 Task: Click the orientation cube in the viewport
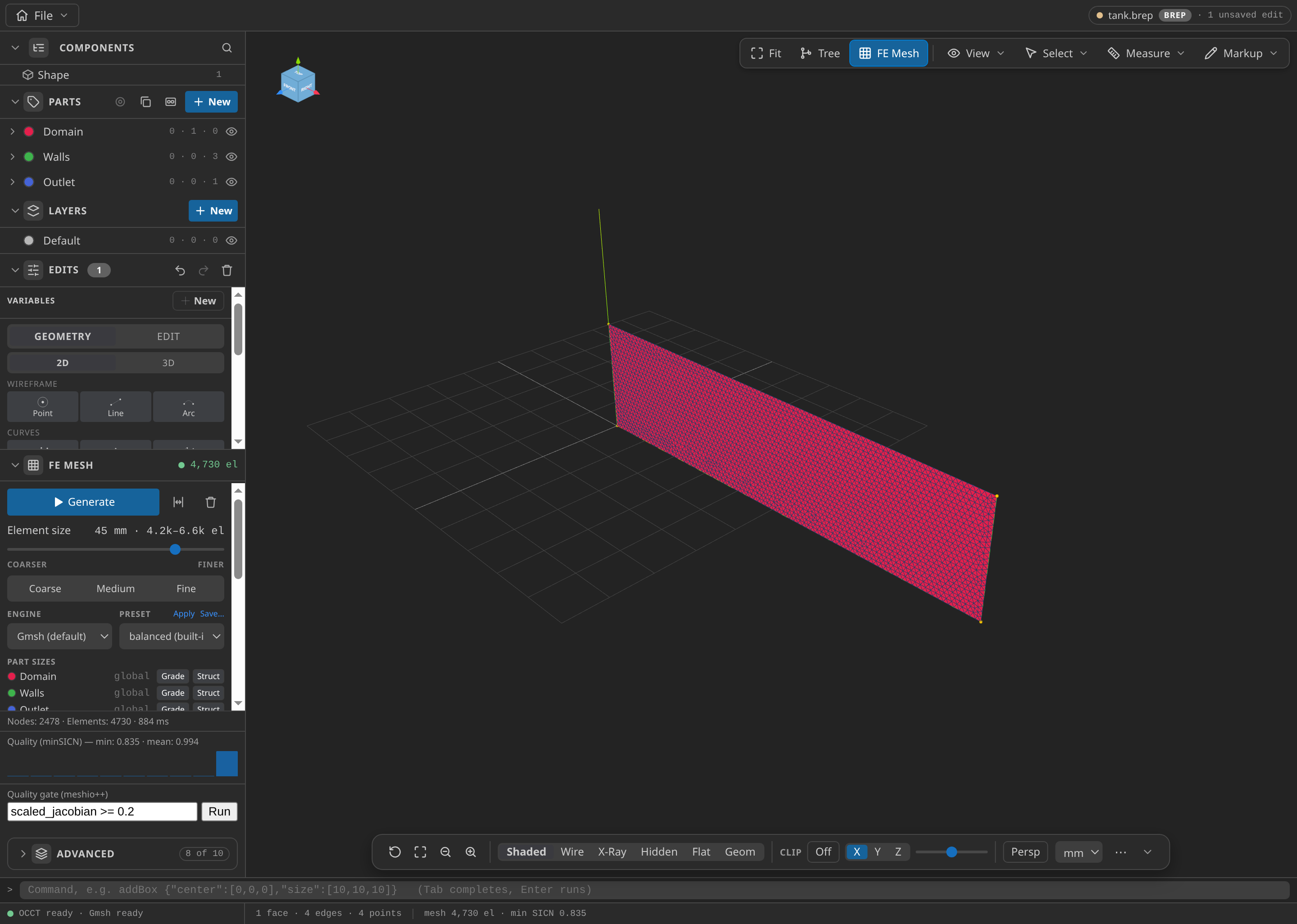[x=298, y=82]
